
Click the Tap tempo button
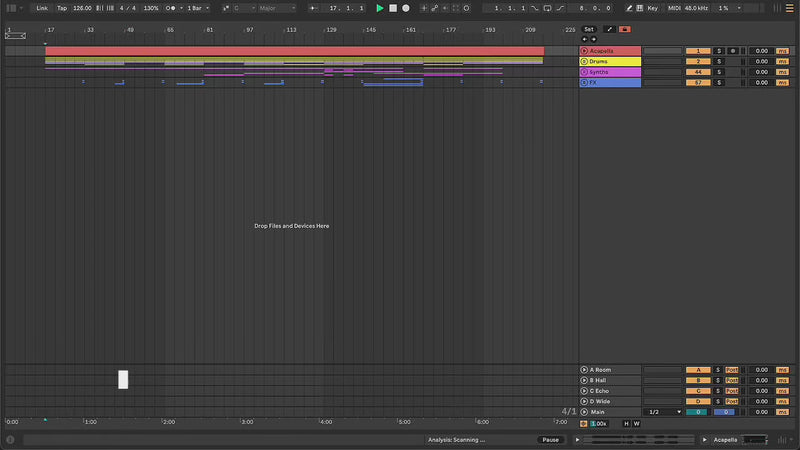coord(62,8)
